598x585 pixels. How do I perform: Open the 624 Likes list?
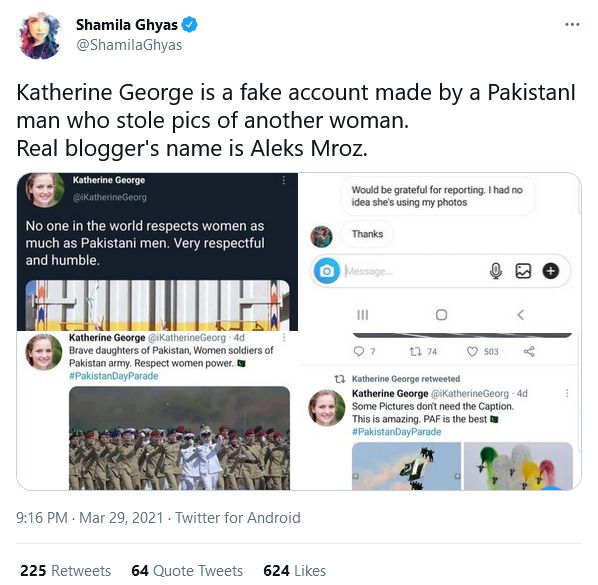coord(294,571)
